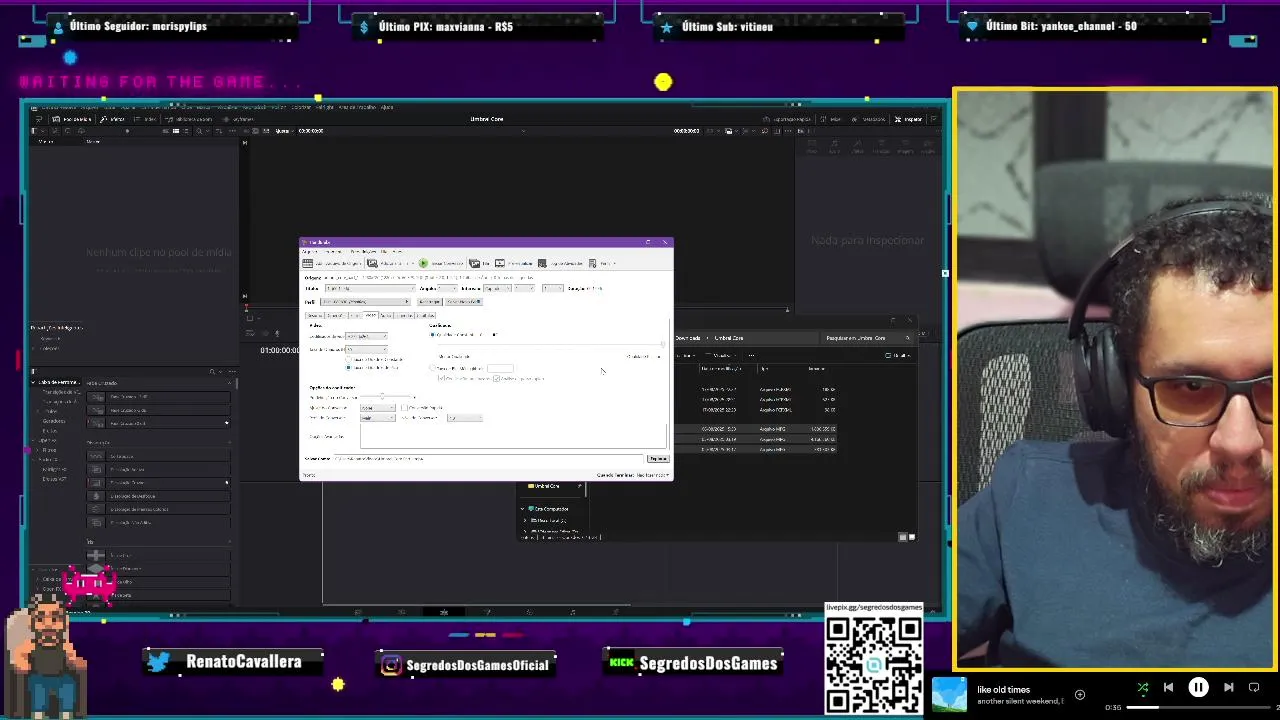The height and width of the screenshot is (720, 1280).
Task: Open the HandBrake Perfil preset dropdown
Action: (365, 302)
